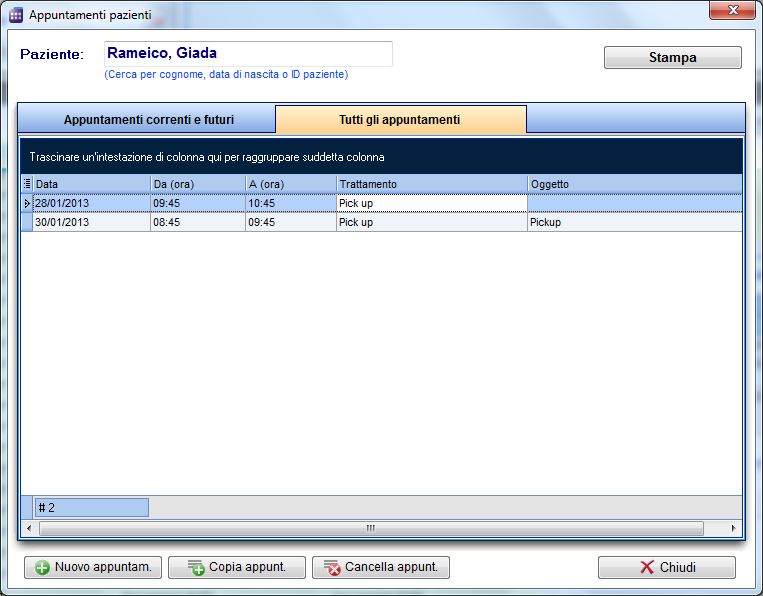Click the group-by panel Trascinare un'intestazione text
The width and height of the screenshot is (763, 596).
pos(207,157)
